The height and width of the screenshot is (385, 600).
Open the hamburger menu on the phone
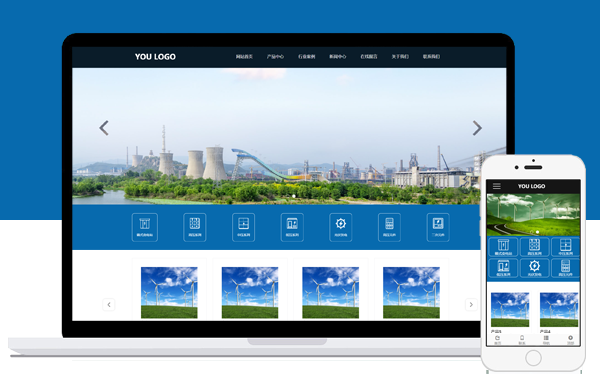pos(497,186)
